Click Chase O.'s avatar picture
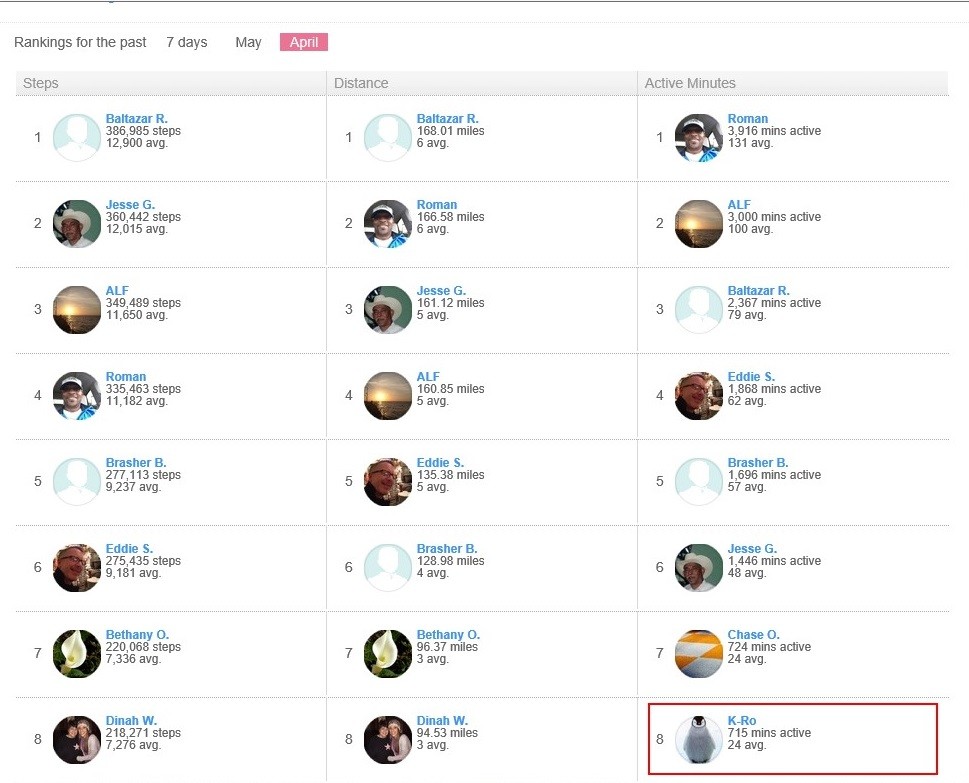Viewport: 969px width, 783px height. [x=699, y=654]
